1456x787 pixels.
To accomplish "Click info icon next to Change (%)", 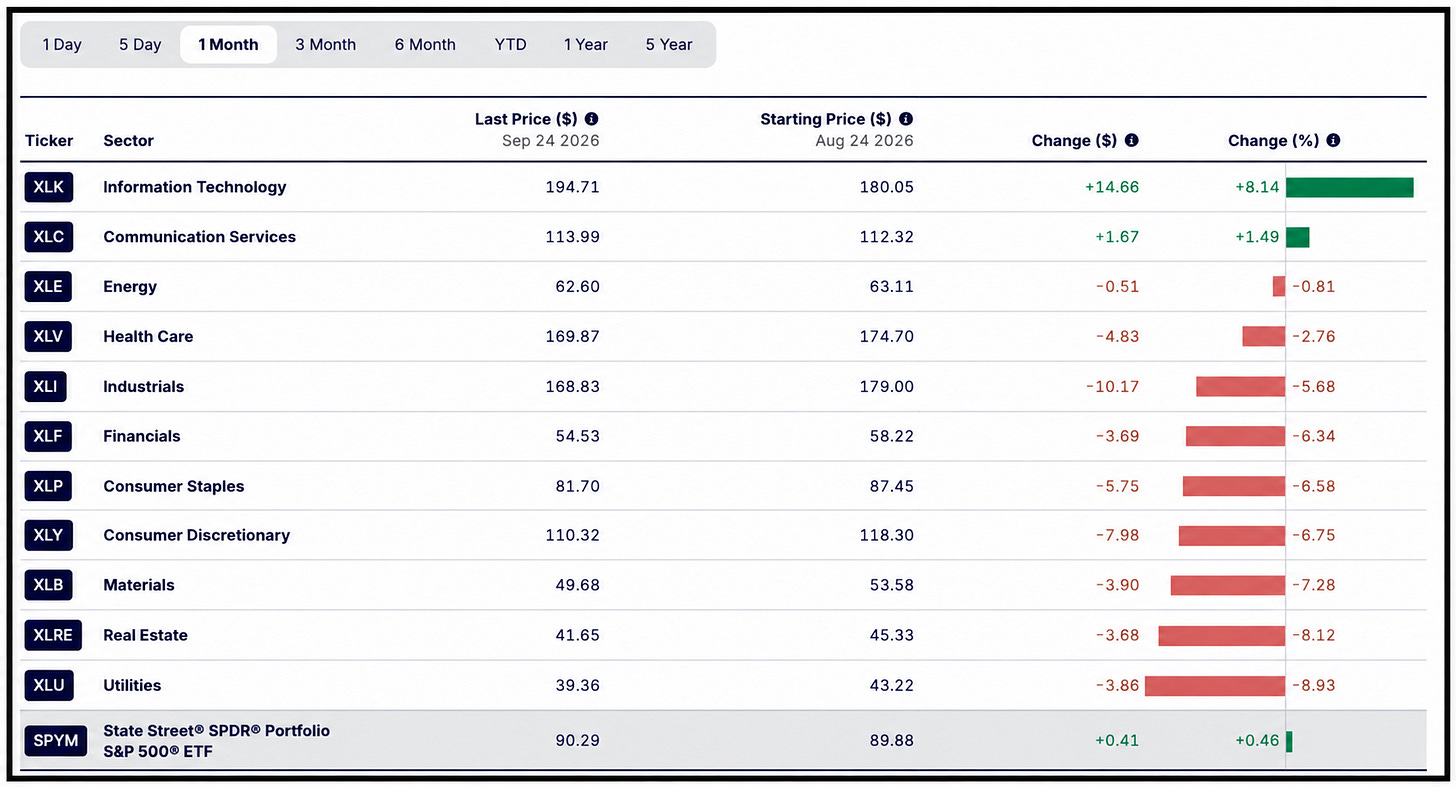I will (x=1333, y=141).
